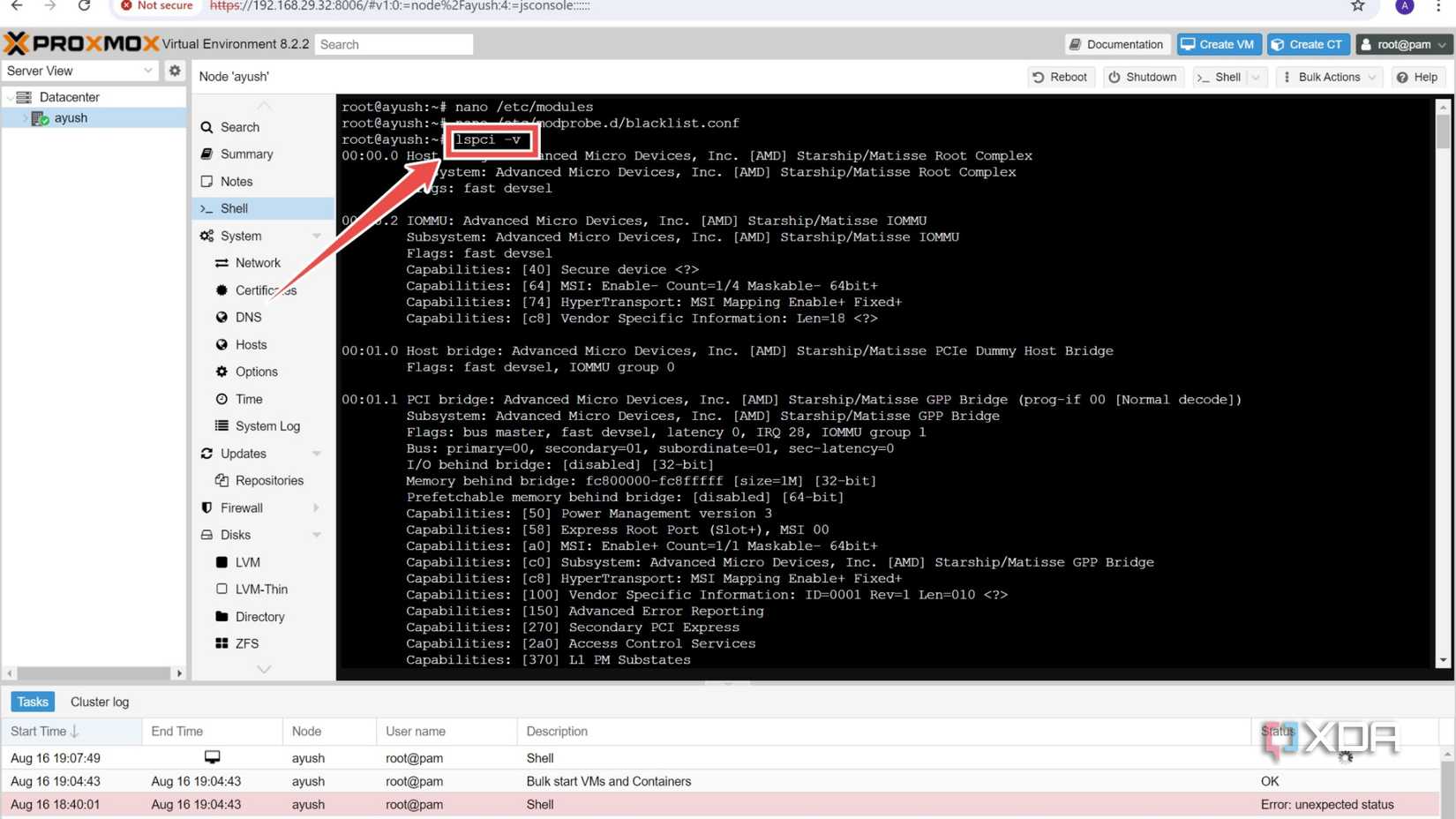
Task: Open the Hosts file editor
Action: pyautogui.click(x=250, y=344)
